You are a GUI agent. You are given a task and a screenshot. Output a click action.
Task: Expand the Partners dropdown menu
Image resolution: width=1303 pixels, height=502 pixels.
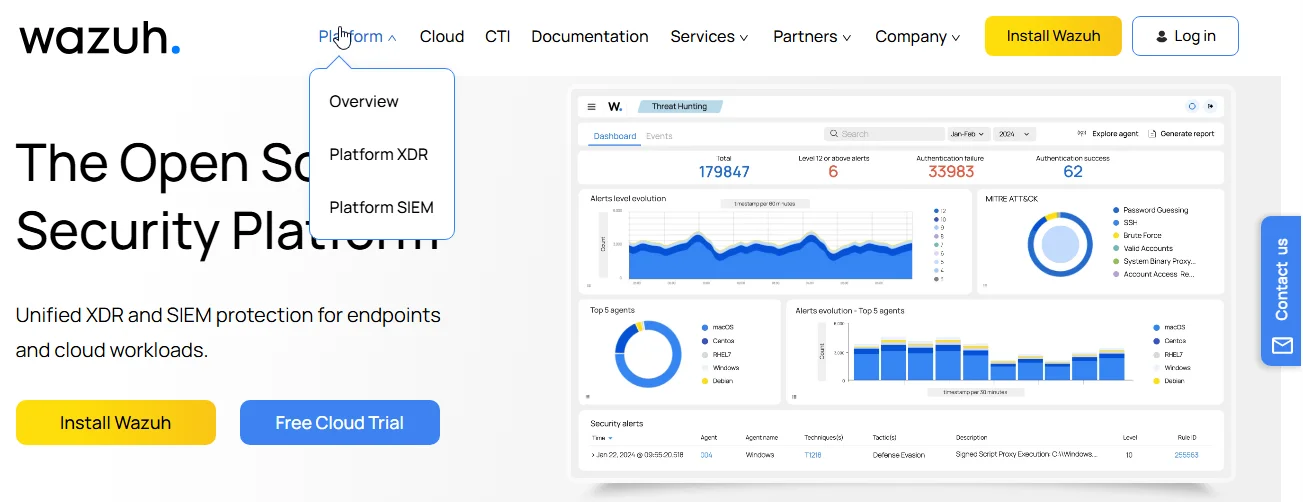(x=812, y=37)
